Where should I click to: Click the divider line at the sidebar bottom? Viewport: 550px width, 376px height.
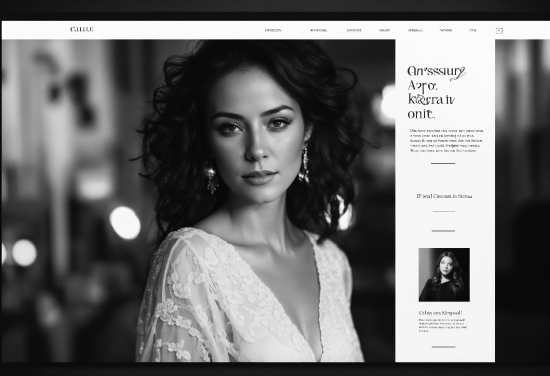443,347
